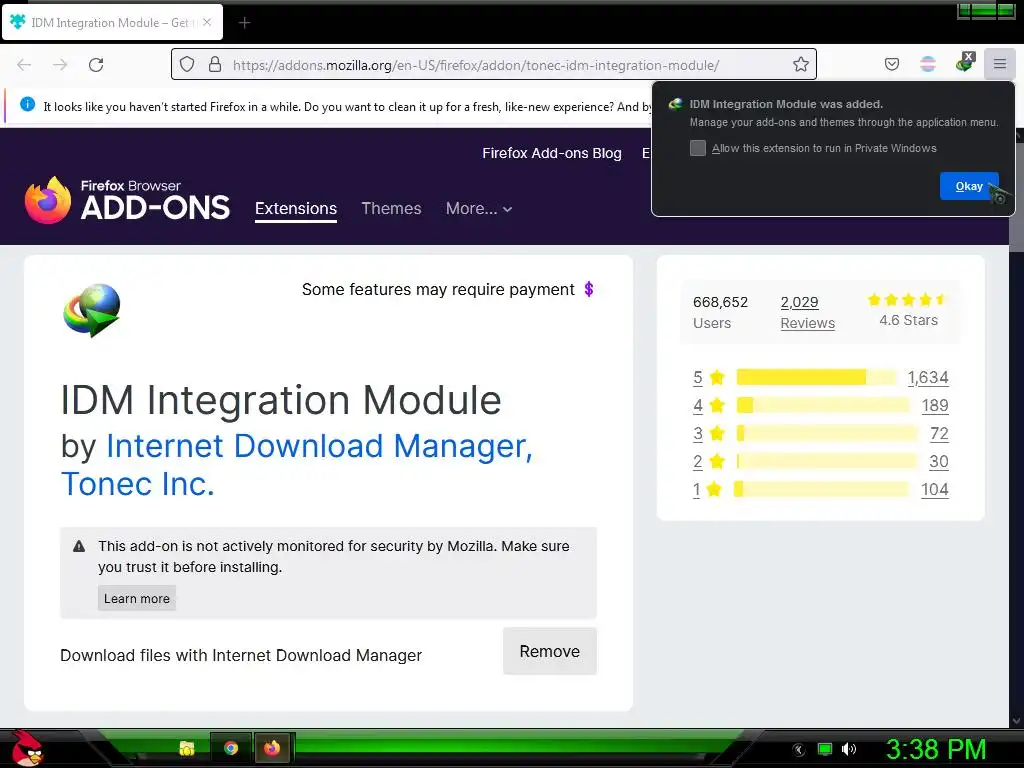Image resolution: width=1024 pixels, height=768 pixels.
Task: Click the info icon in notification bar
Action: click(27, 104)
